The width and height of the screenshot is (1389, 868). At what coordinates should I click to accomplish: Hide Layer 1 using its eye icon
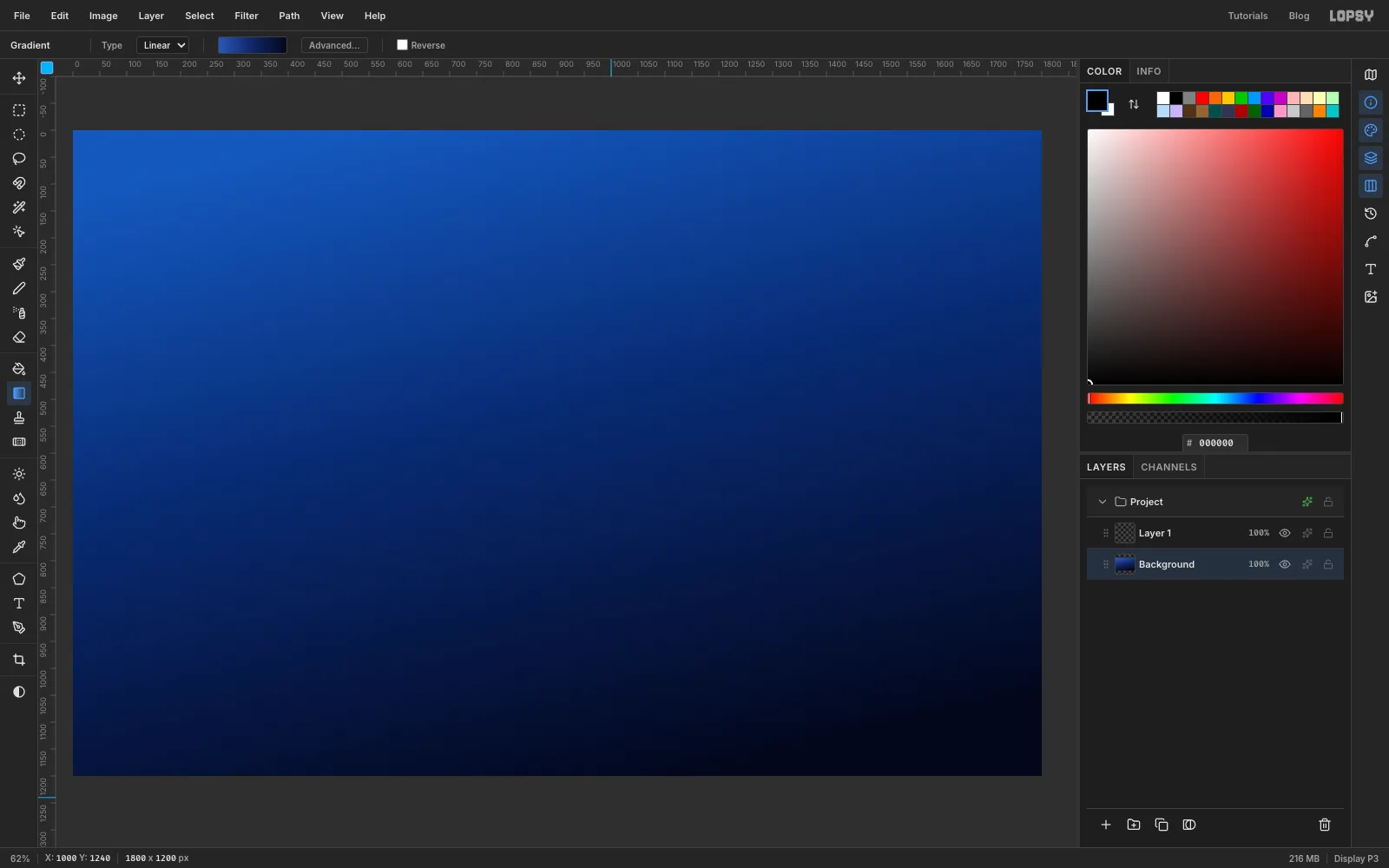click(1285, 533)
